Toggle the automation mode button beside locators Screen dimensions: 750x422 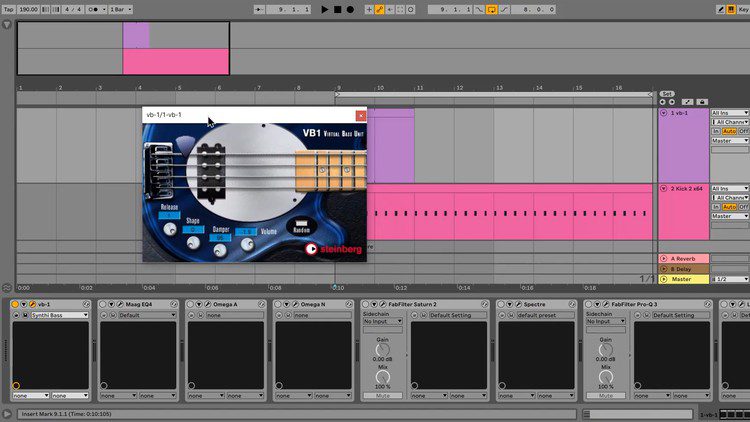(687, 102)
